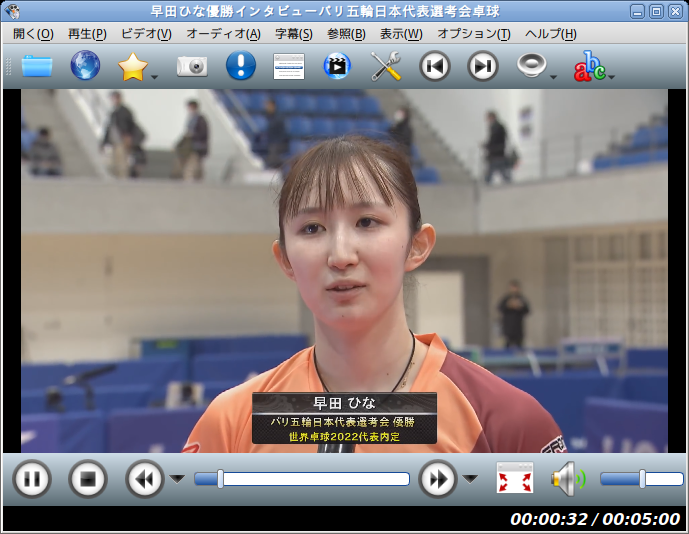
Task: Expand the subtitle track dropdown arrow
Action: click(611, 77)
